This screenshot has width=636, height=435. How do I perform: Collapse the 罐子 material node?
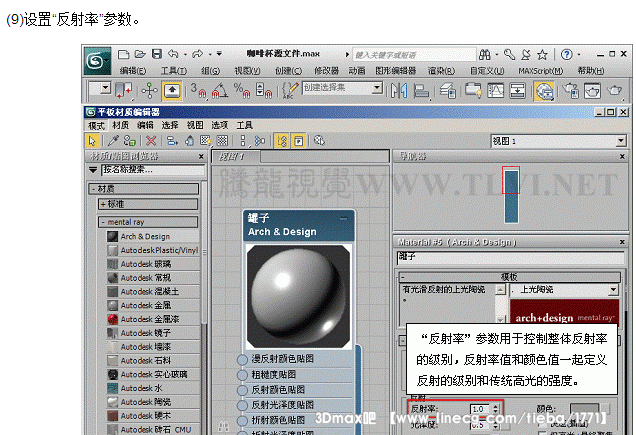coord(344,218)
